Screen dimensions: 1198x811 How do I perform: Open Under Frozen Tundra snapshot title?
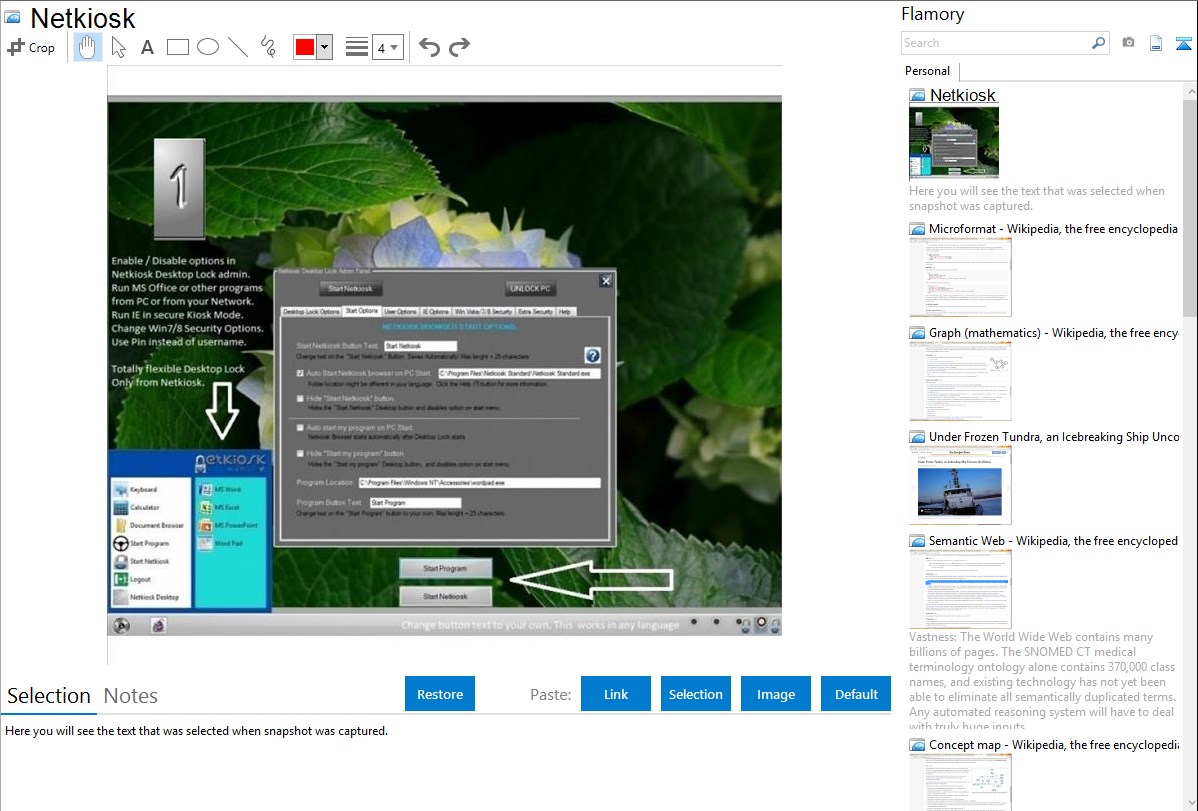coord(1054,437)
